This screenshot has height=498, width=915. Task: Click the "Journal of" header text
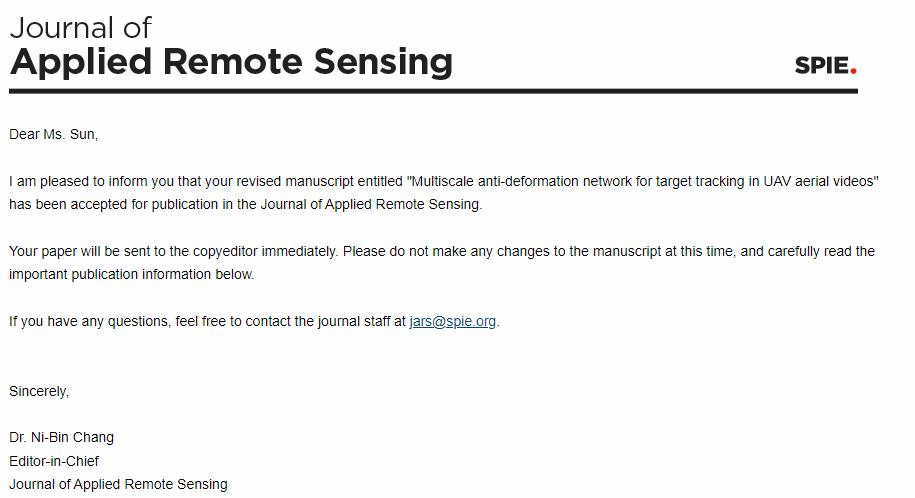pos(80,27)
